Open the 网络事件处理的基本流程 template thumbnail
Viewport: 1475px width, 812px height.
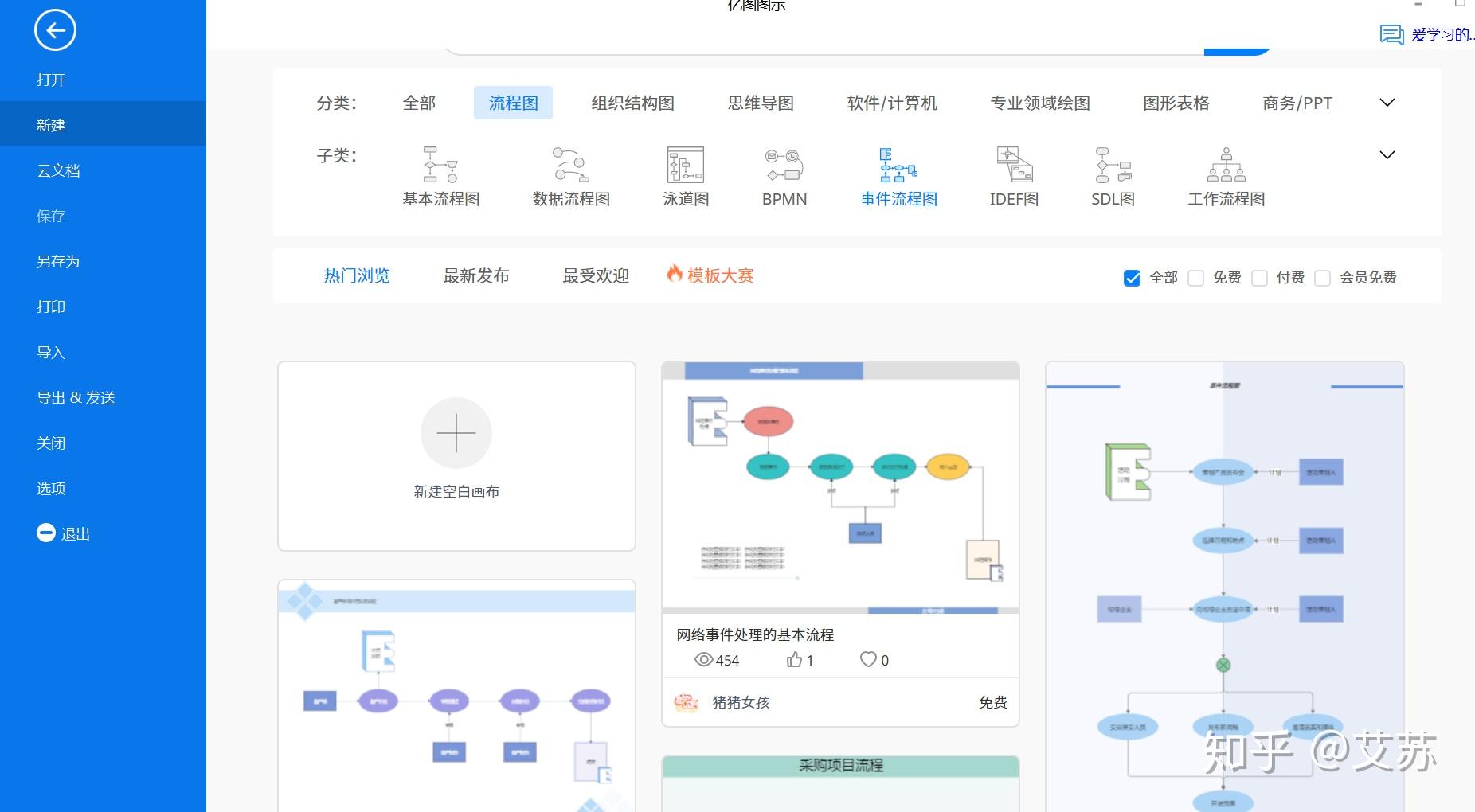839,490
